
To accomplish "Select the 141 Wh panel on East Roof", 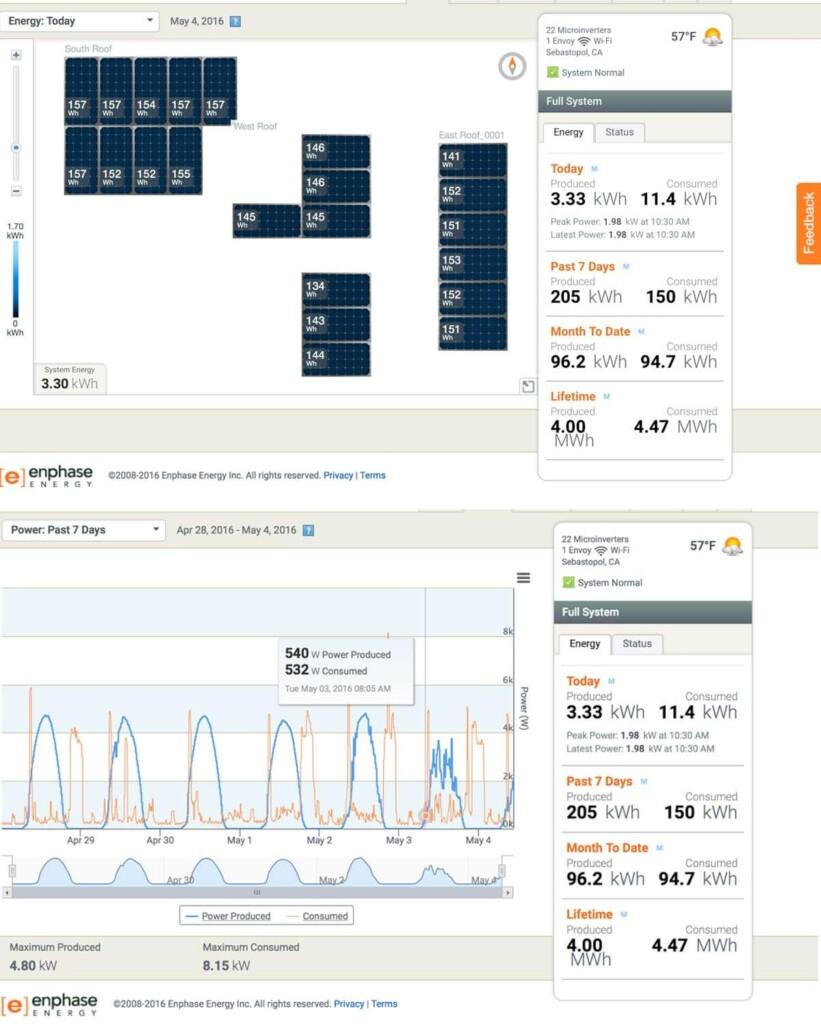I will coord(473,161).
